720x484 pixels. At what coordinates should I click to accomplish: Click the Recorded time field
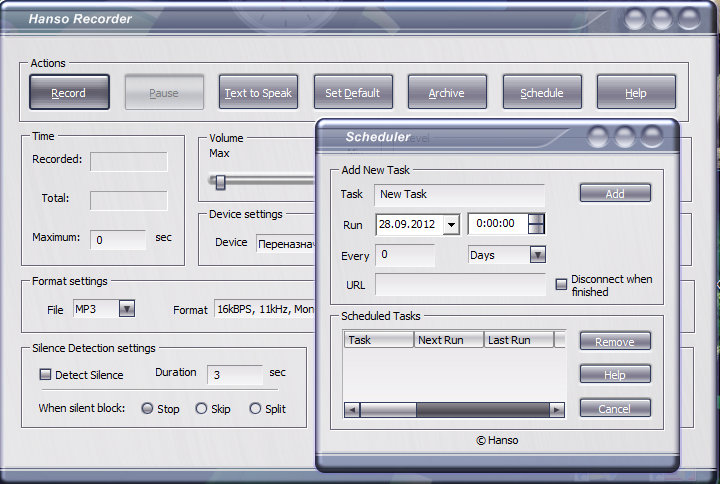point(129,161)
